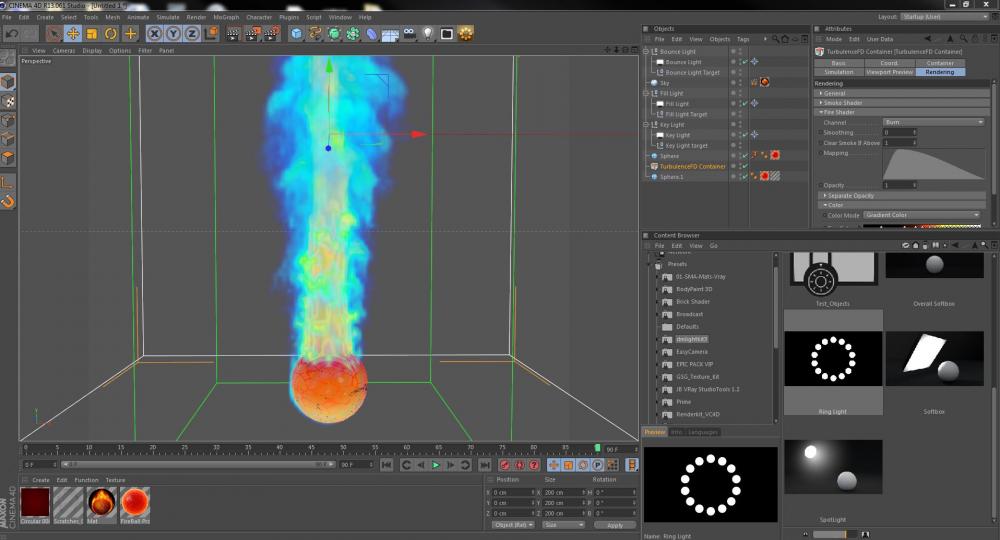Expand the Separate Opacity section

pyautogui.click(x=903, y=196)
